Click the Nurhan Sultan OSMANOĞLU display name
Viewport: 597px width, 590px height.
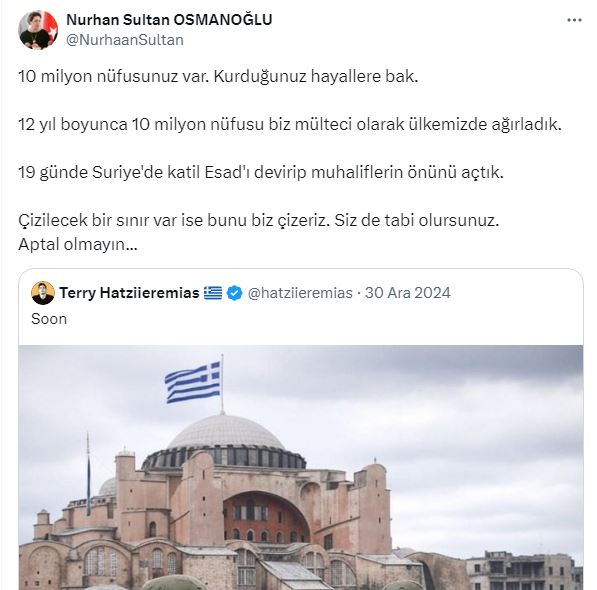coord(169,20)
